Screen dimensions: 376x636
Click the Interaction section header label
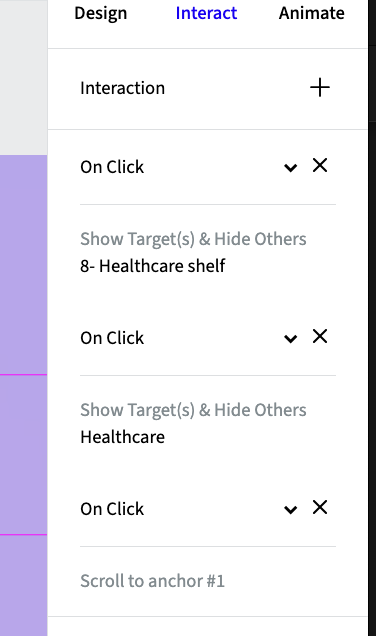pos(122,88)
